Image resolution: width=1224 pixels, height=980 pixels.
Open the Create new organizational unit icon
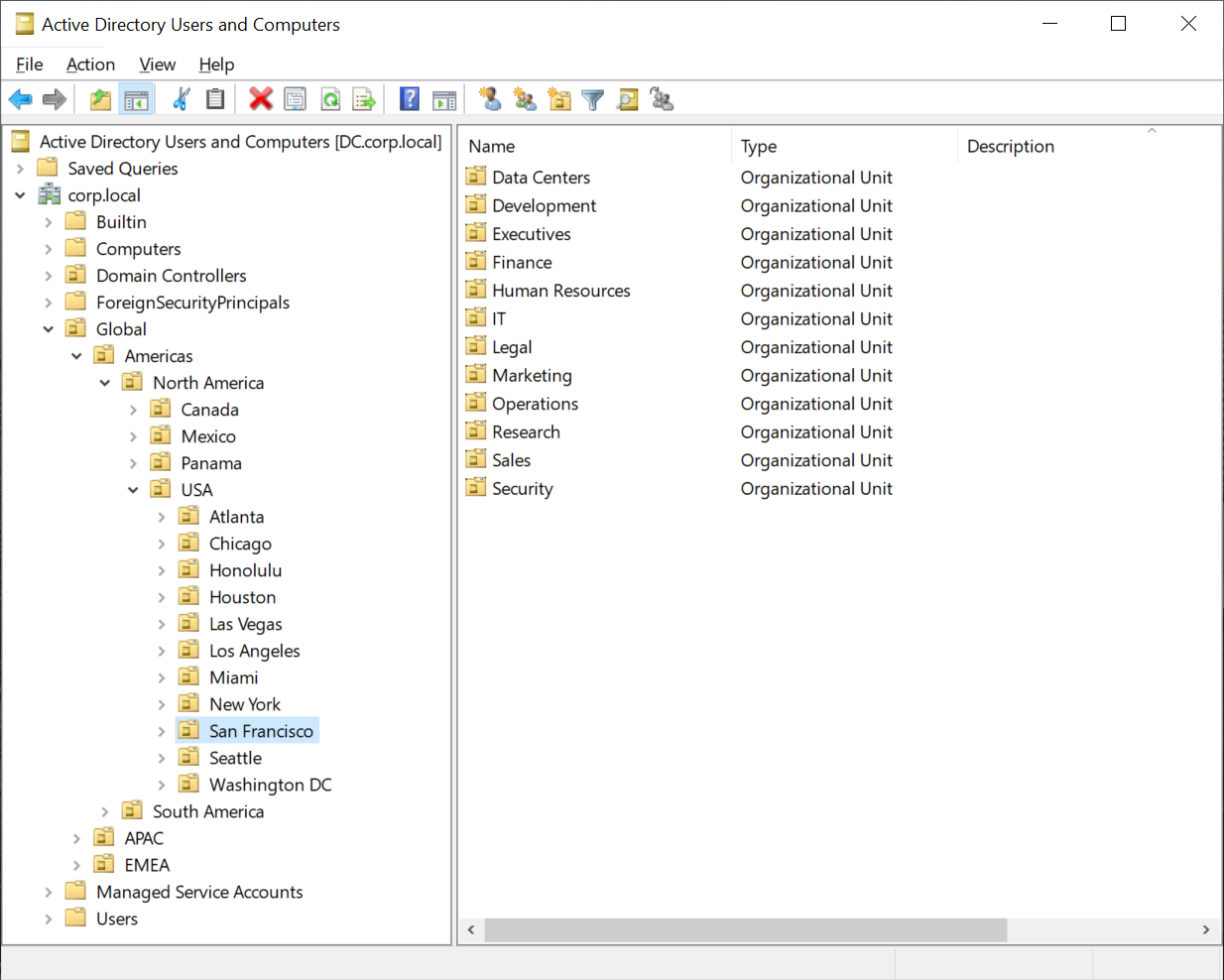558,99
